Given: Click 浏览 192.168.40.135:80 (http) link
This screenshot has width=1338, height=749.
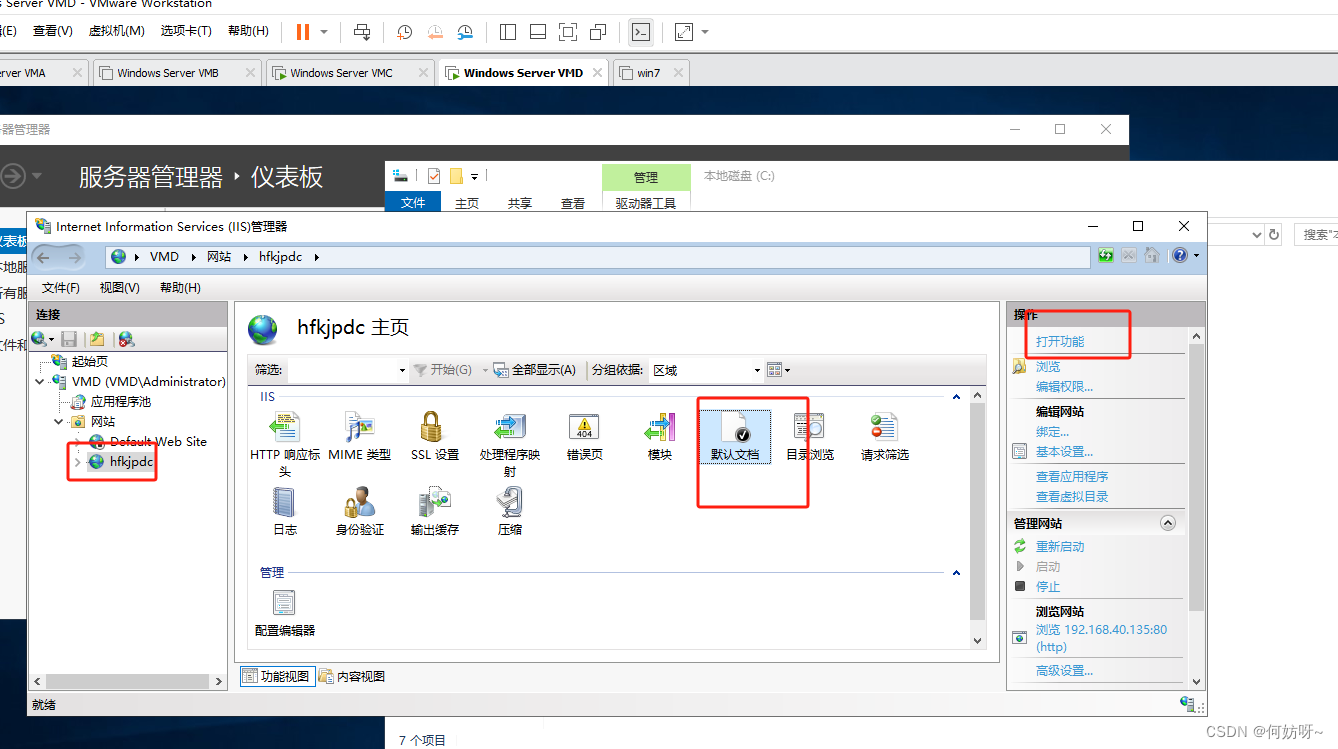Looking at the screenshot, I should [x=1101, y=638].
